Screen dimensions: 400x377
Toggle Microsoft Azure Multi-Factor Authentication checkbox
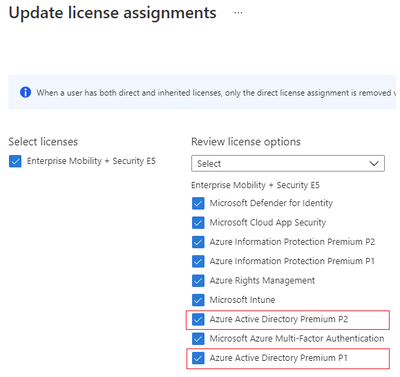click(198, 338)
